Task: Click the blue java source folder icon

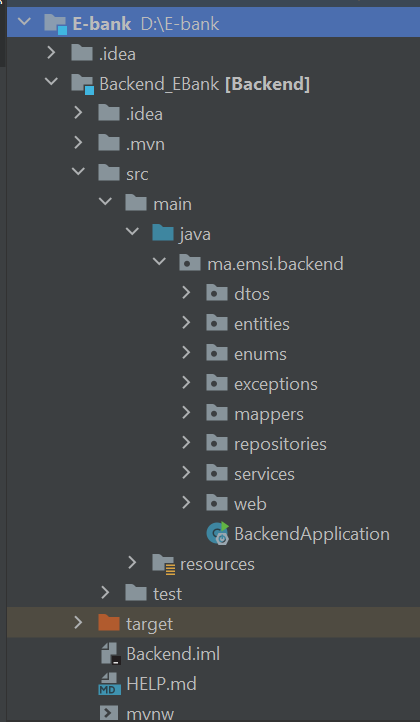Action: click(x=163, y=233)
